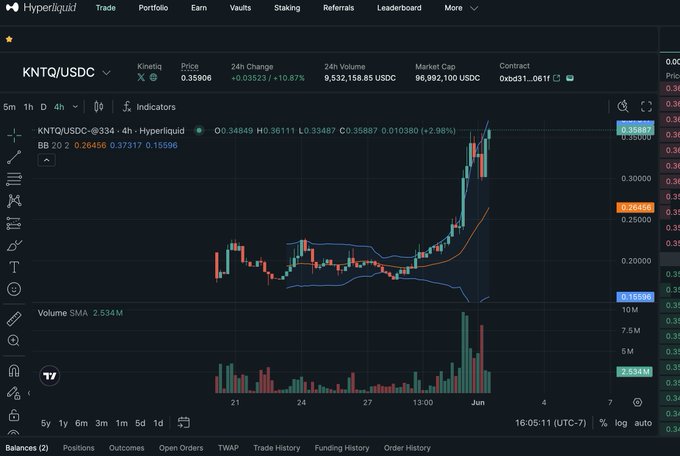Switch to Funding History tab
The height and width of the screenshot is (456, 680).
point(342,448)
